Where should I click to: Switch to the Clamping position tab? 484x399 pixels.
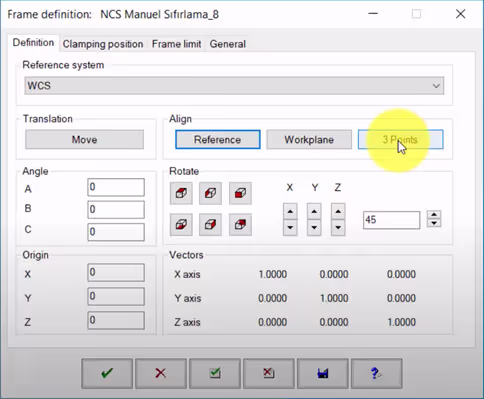click(103, 44)
